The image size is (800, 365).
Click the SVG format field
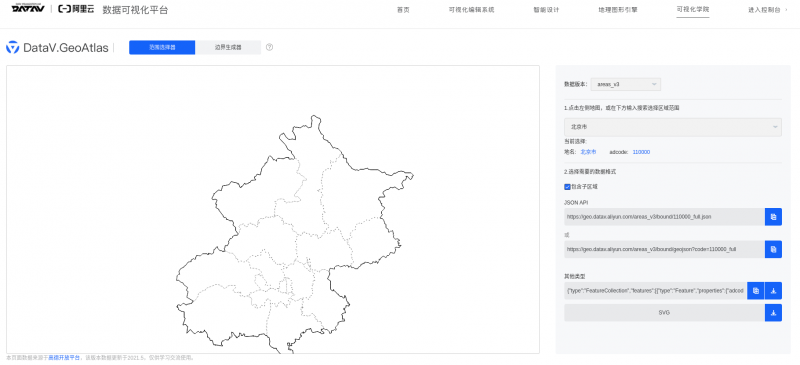coord(664,312)
